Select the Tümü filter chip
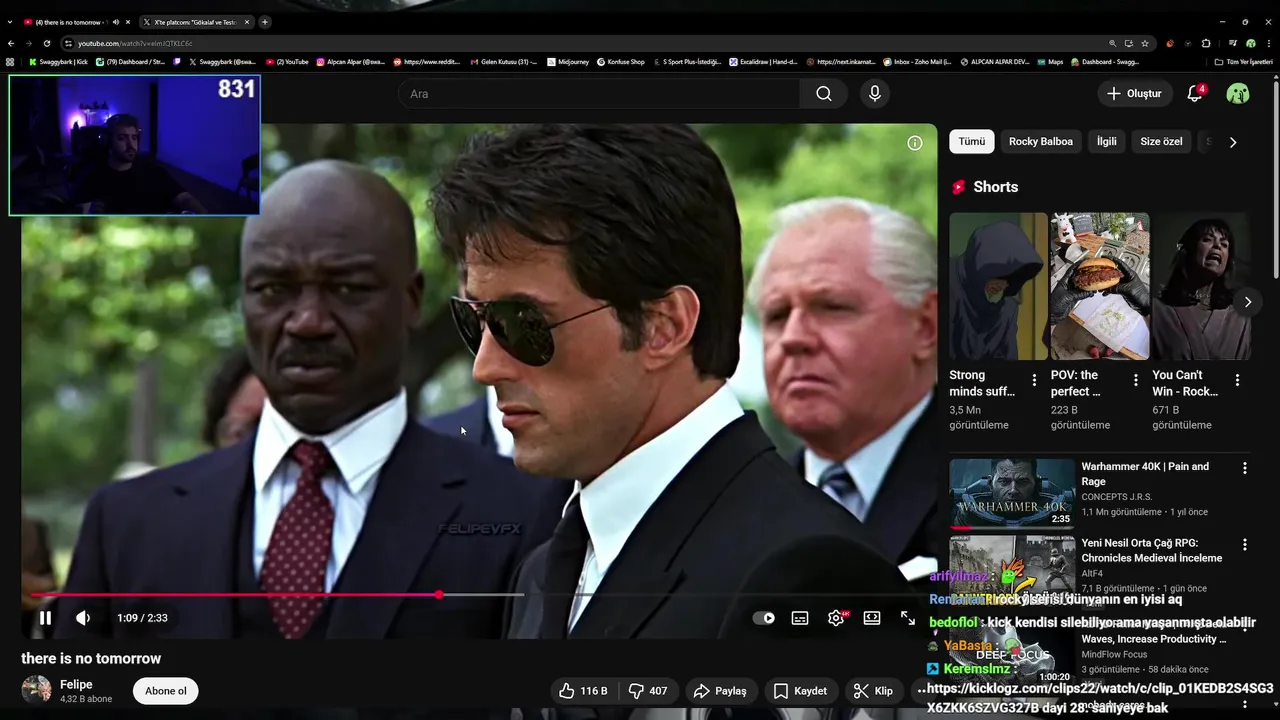 pos(972,142)
